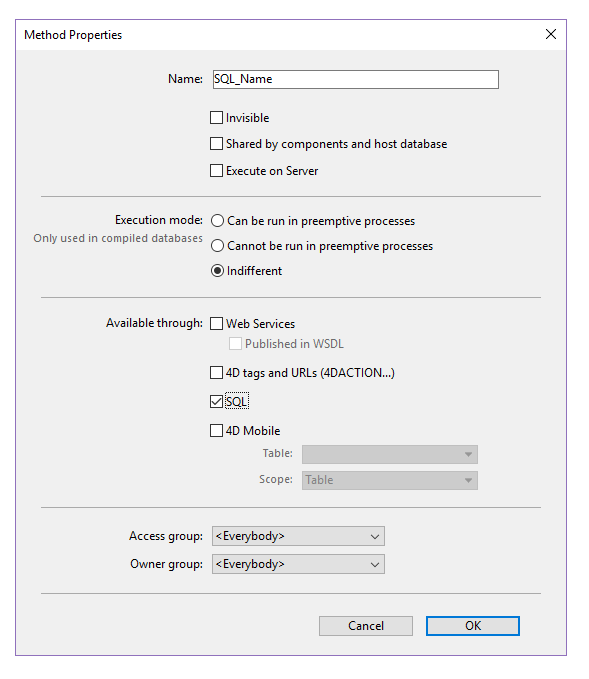Click the Cancel button
Viewport: 589px width, 679px height.
click(366, 626)
